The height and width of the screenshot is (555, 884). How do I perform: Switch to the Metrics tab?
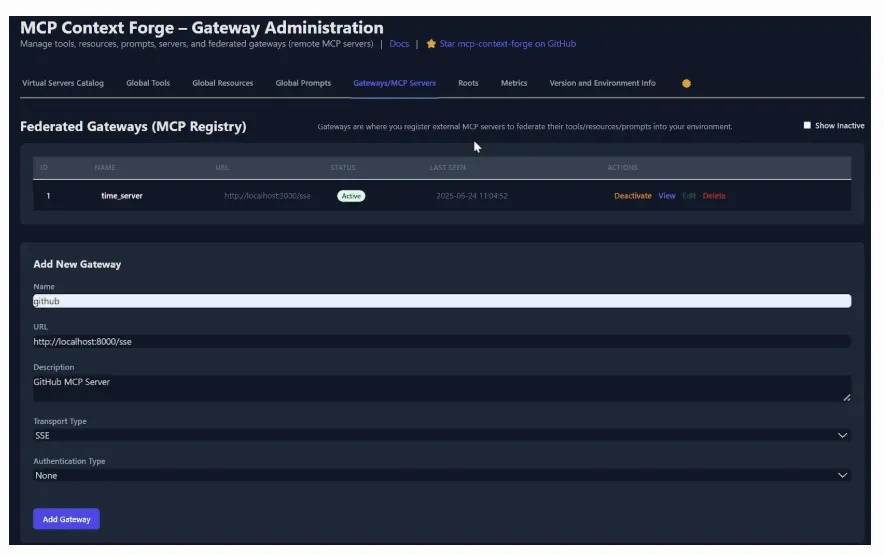(514, 83)
